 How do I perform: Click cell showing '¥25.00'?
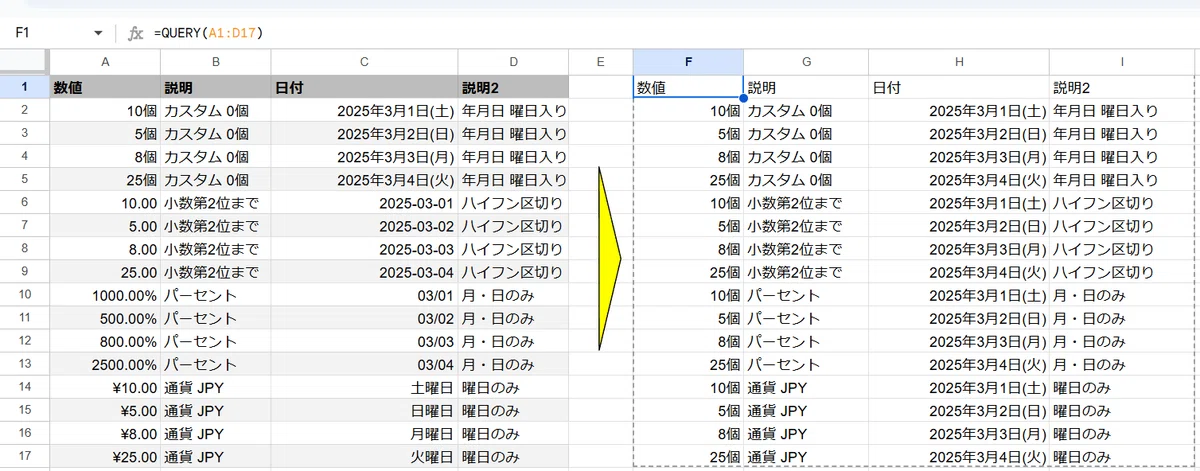point(105,456)
